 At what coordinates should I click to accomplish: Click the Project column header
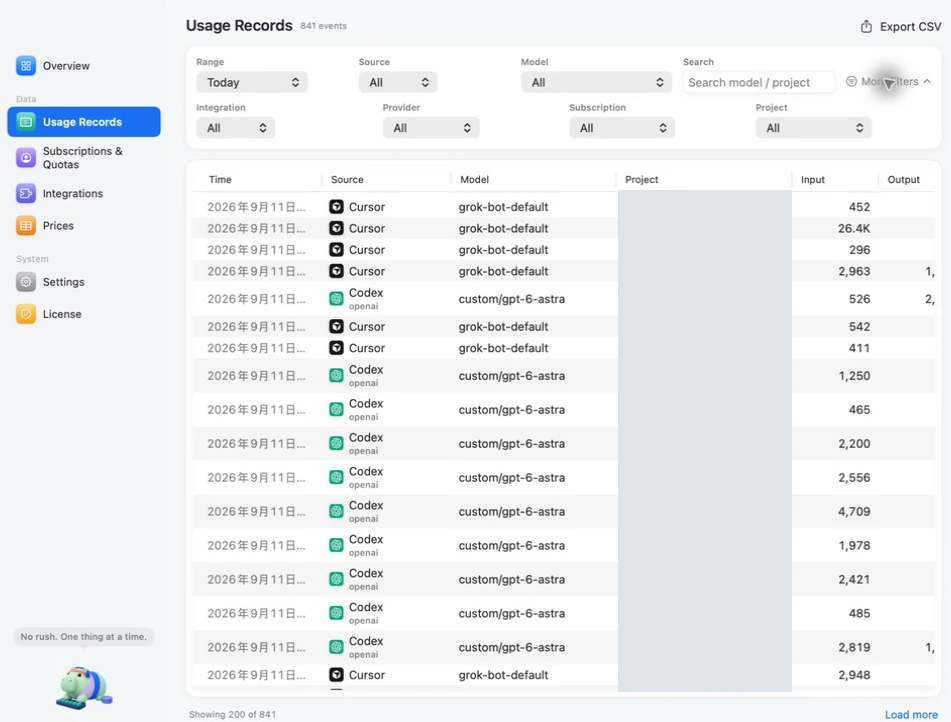pyautogui.click(x=642, y=180)
